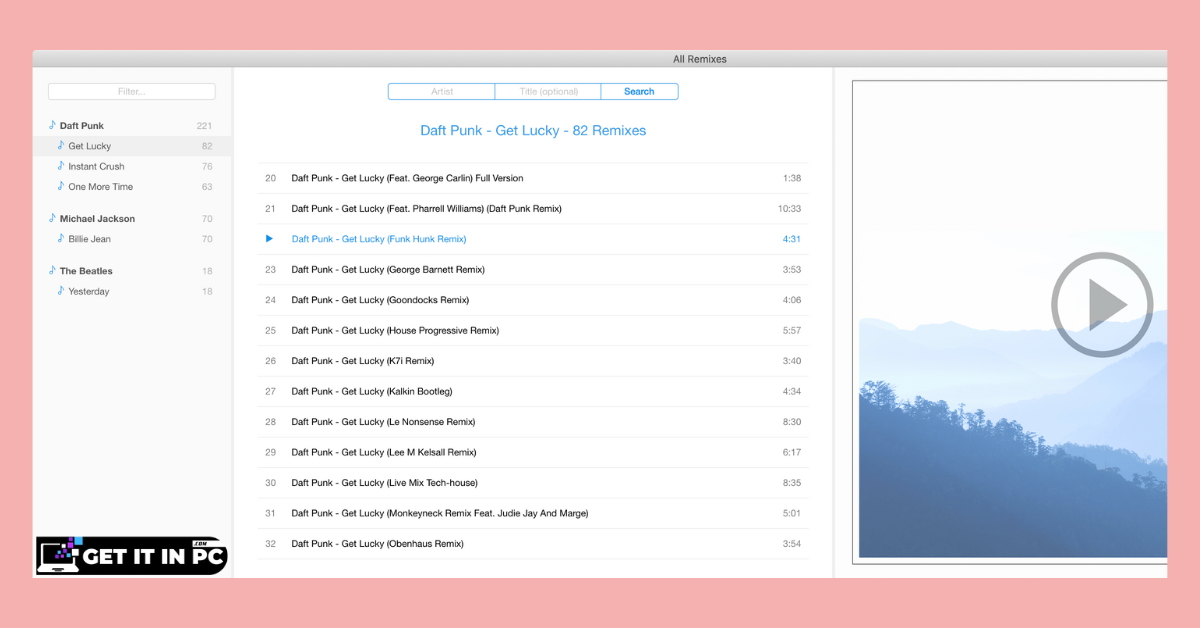Click the 221 count beside Daft Punk
The height and width of the screenshot is (628, 1200).
[205, 126]
